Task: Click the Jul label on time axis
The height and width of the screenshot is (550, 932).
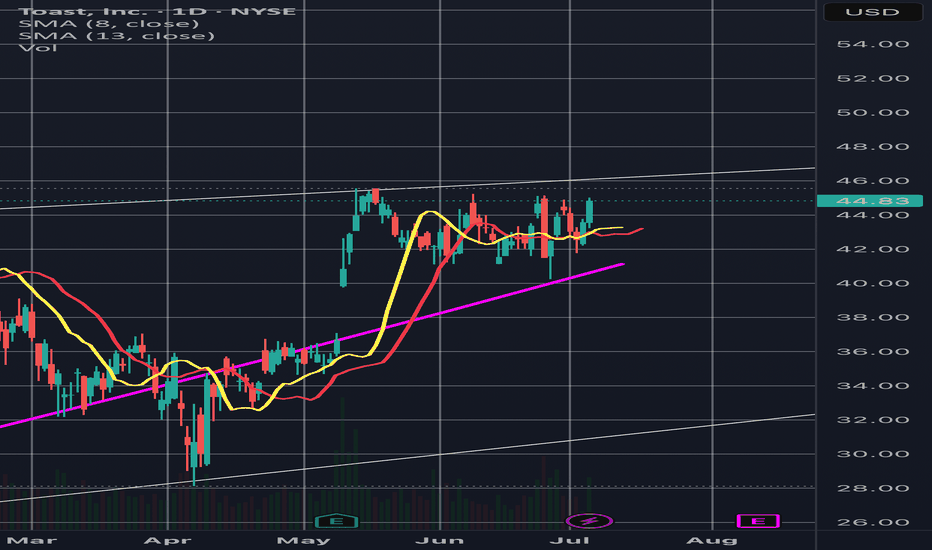Action: click(569, 540)
